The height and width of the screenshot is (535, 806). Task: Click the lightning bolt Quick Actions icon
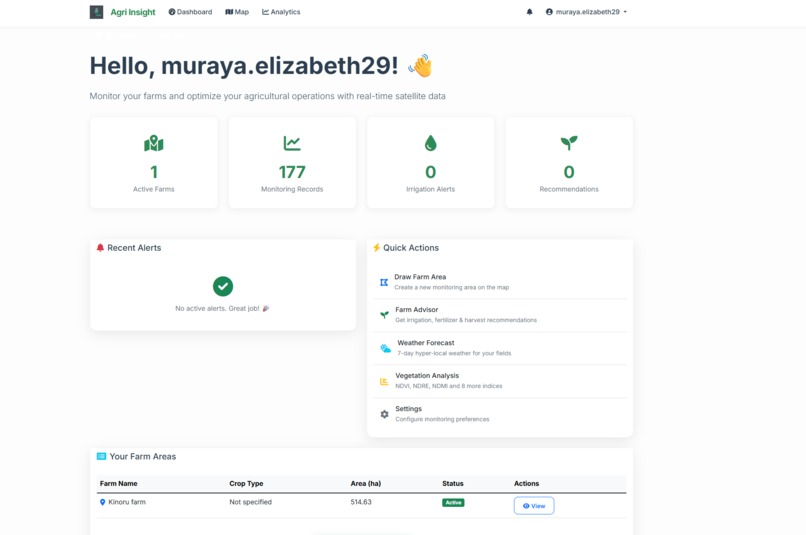(376, 248)
